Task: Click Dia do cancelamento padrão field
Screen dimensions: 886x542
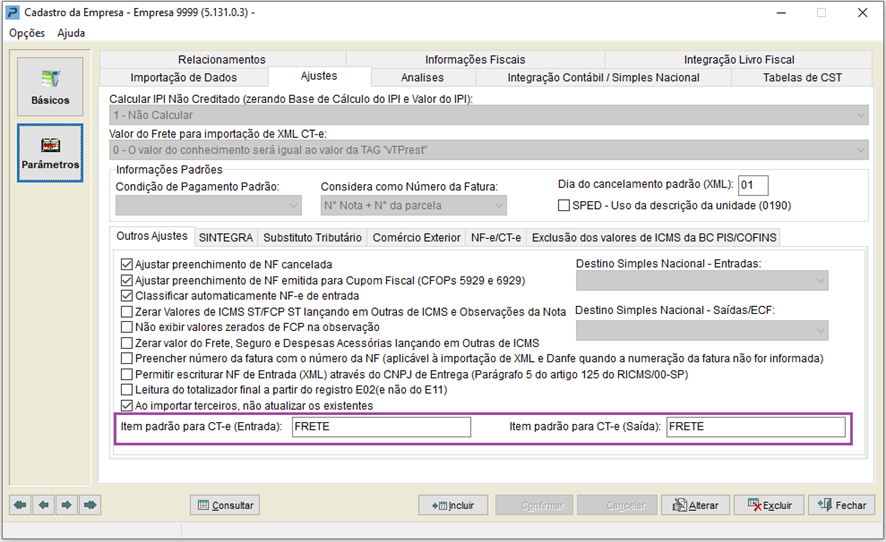Action: [753, 185]
